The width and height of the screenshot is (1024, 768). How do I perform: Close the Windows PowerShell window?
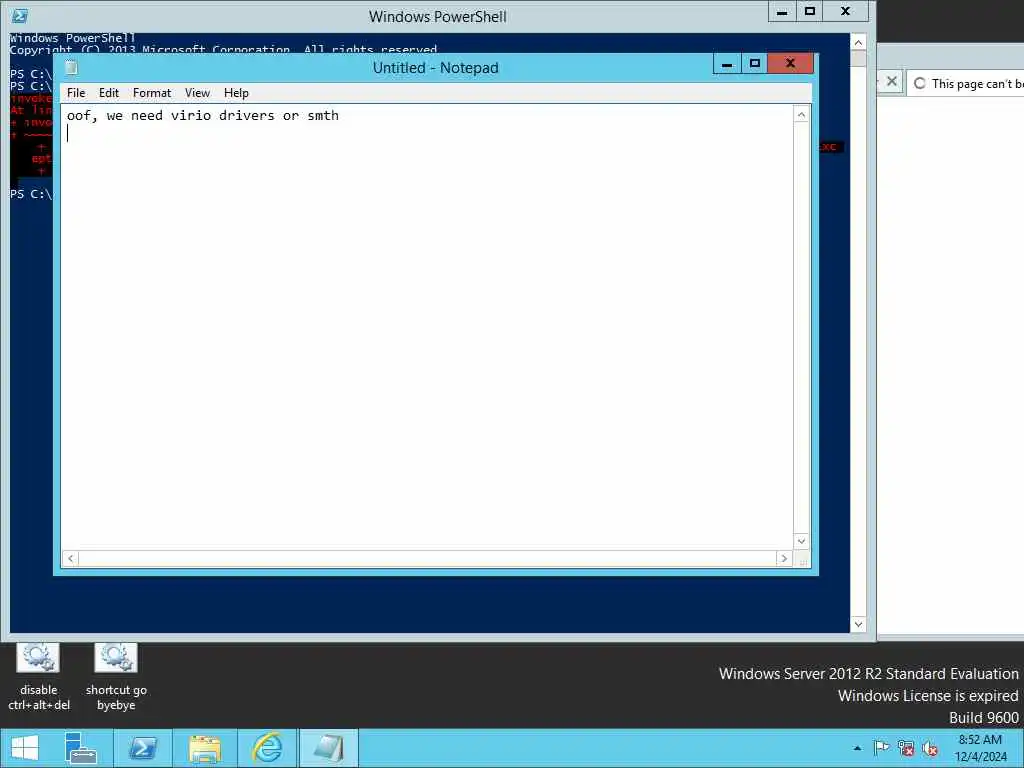pyautogui.click(x=846, y=12)
